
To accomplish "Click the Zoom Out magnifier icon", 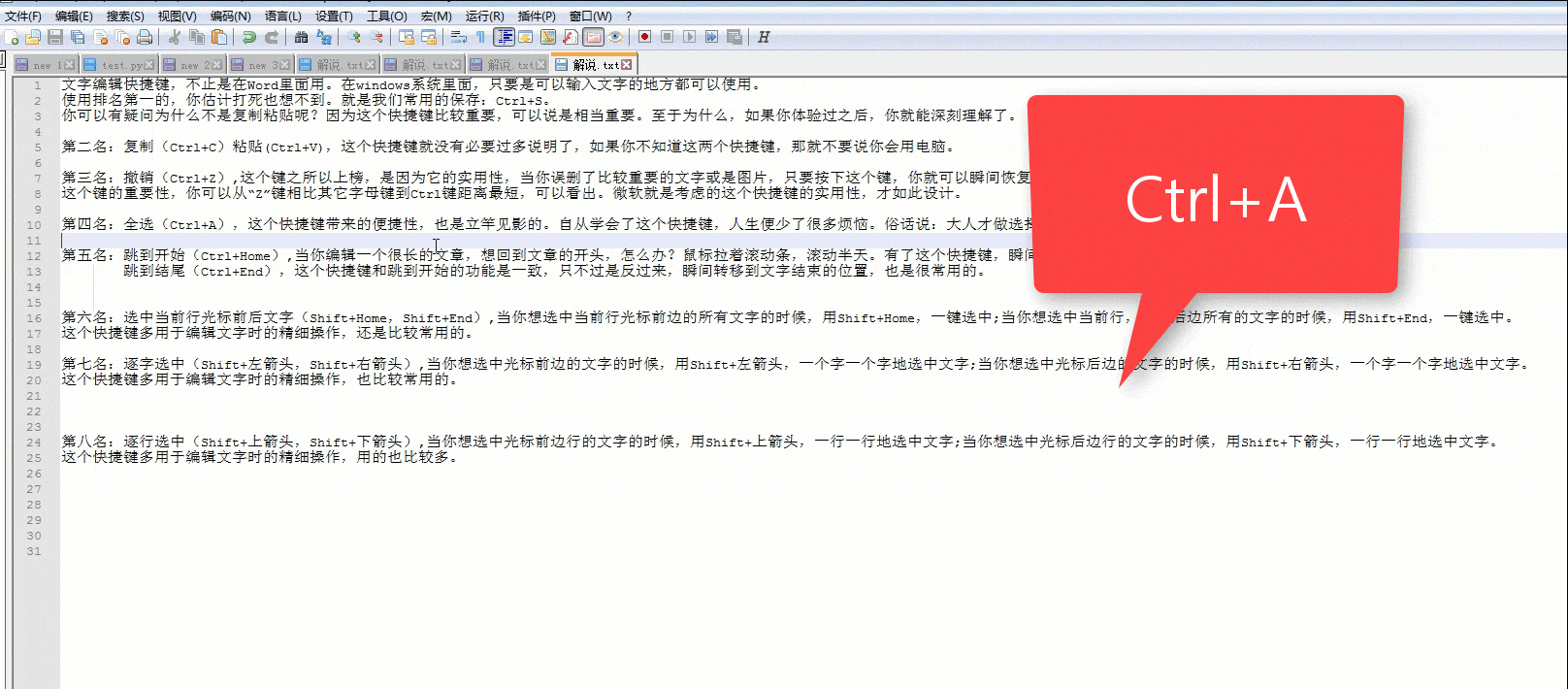I will point(376,37).
